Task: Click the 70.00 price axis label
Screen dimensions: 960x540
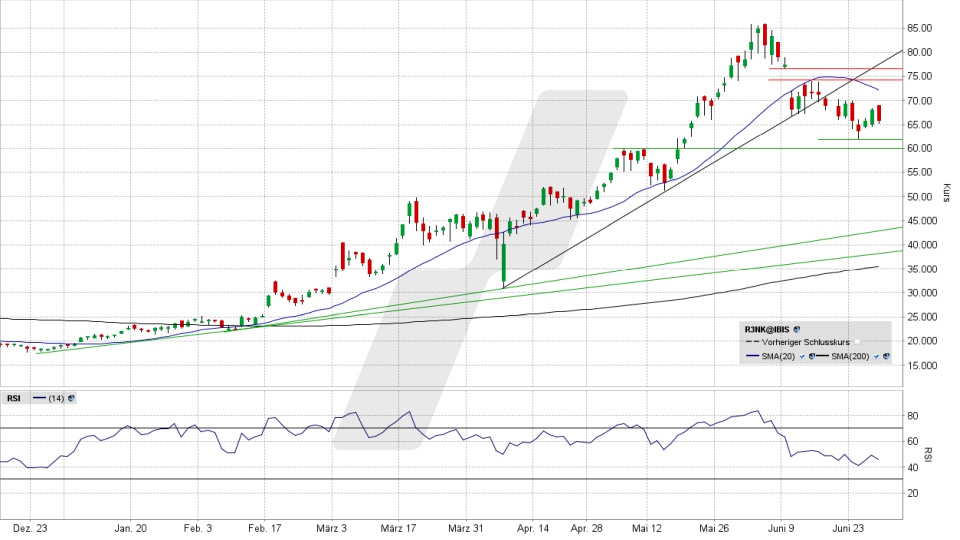Action: [x=920, y=100]
